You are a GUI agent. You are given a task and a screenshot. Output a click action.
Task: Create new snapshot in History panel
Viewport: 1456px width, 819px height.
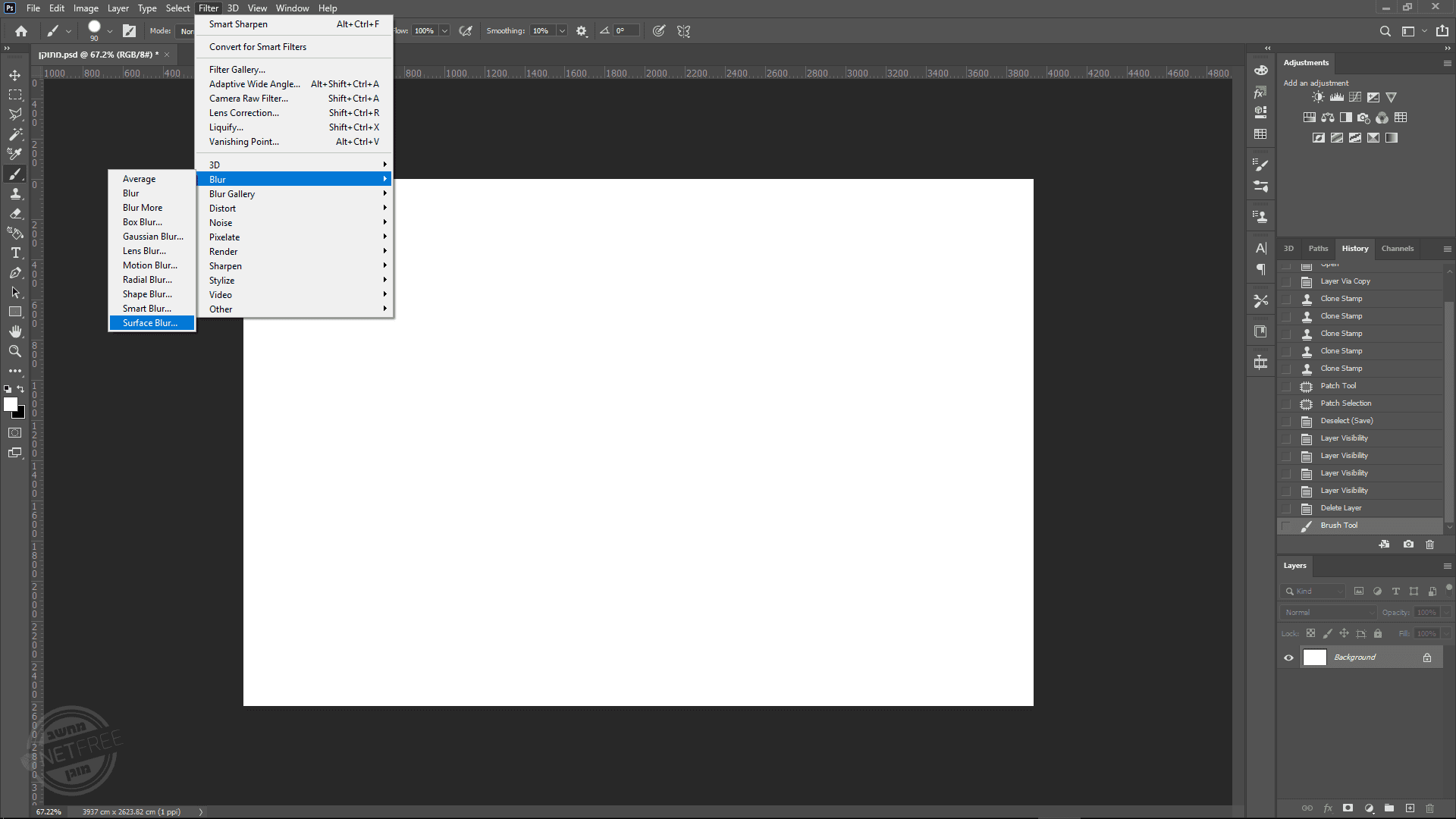1408,544
